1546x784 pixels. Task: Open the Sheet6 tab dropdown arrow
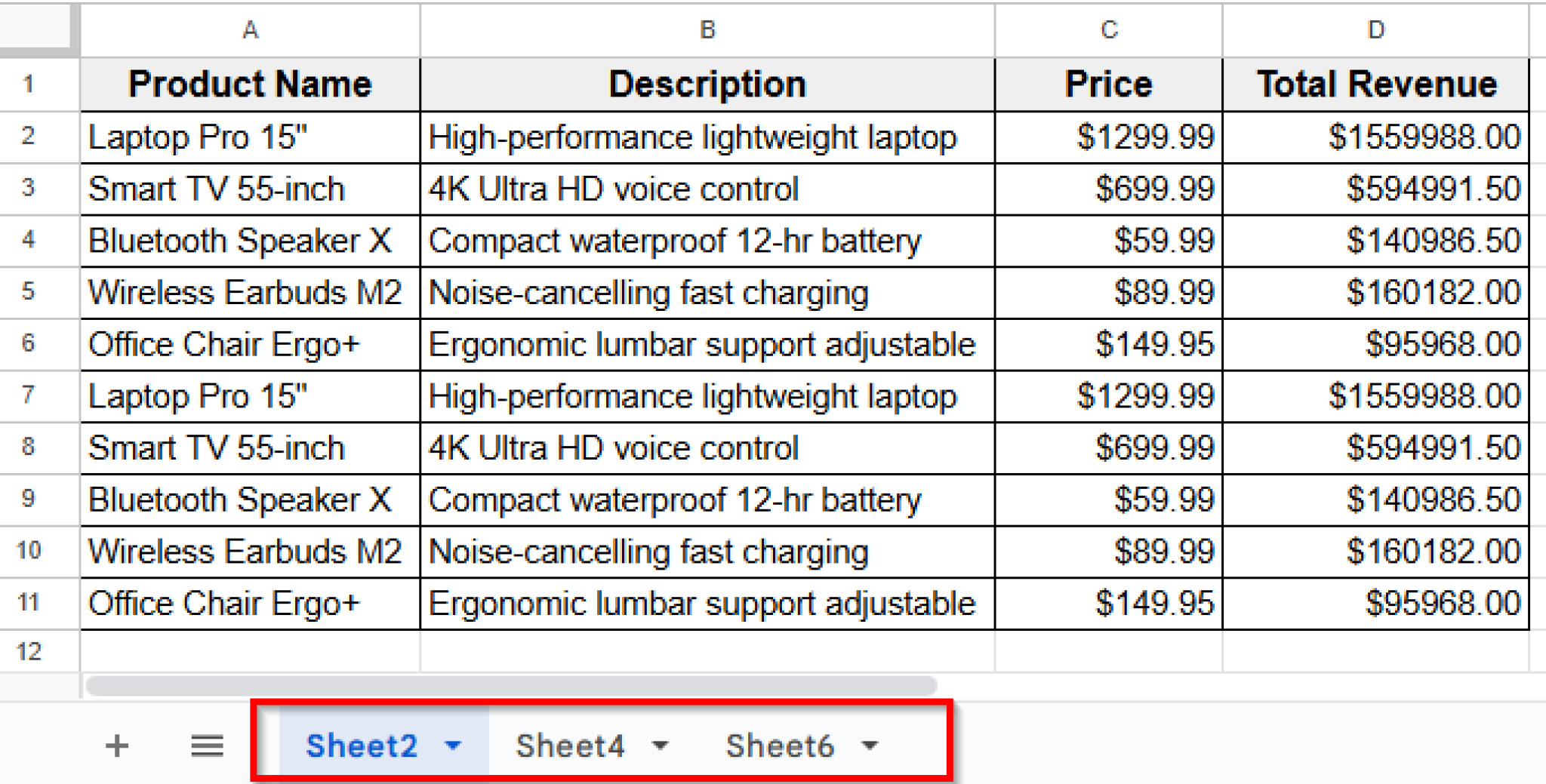870,746
